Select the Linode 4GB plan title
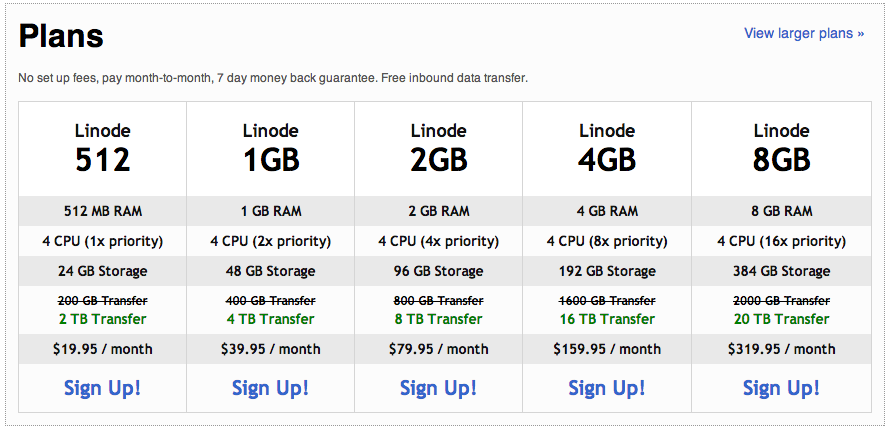The height and width of the screenshot is (430, 889). pyautogui.click(x=606, y=148)
